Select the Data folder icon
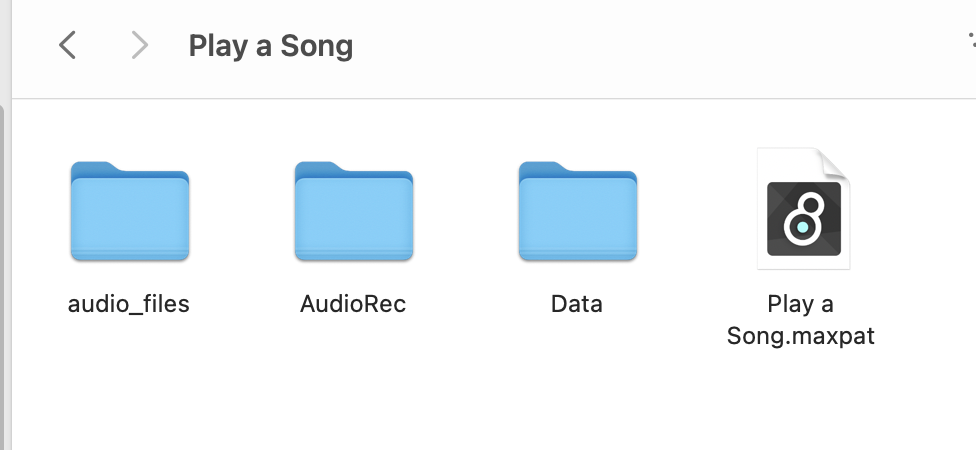Viewport: 976px width, 450px height. point(578,211)
